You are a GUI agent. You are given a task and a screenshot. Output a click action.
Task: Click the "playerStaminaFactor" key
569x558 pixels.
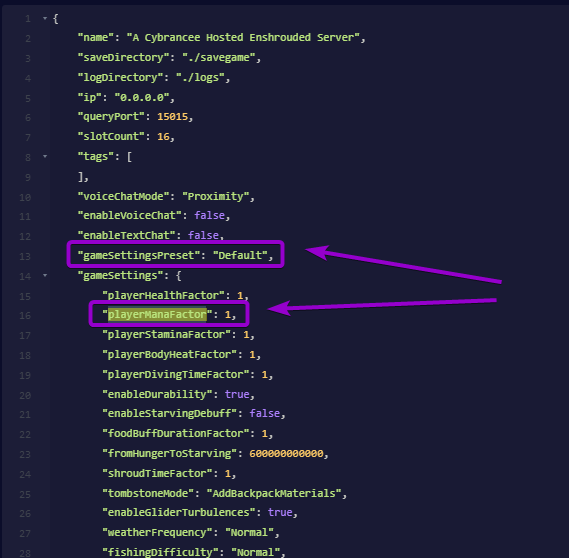pyautogui.click(x=166, y=335)
